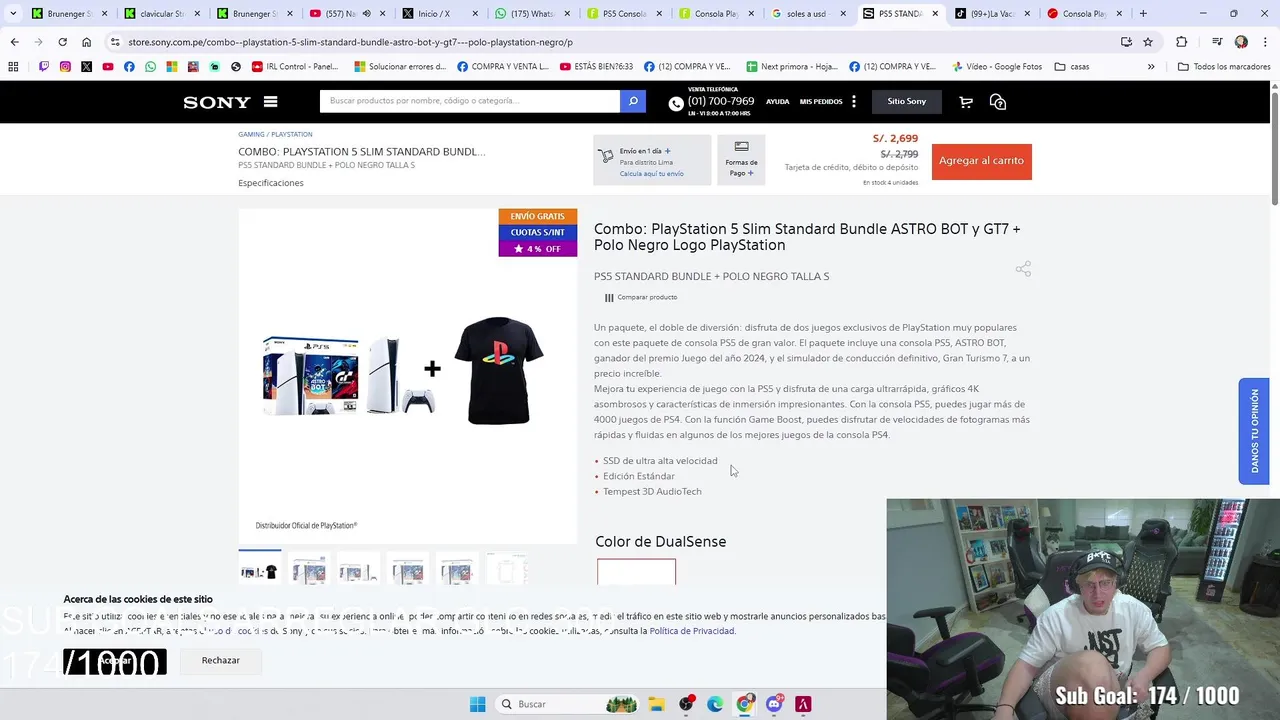Open a new browser tab

click(1143, 14)
